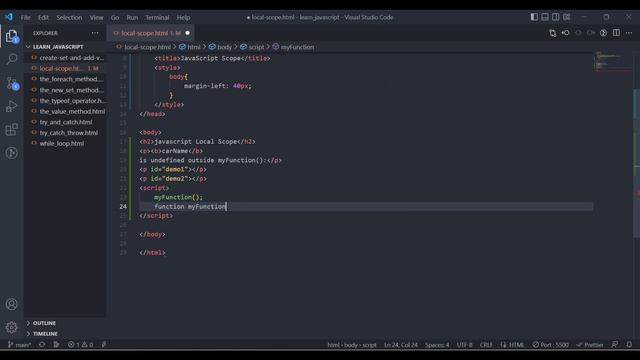Click the editor vertical scrollbar

pyautogui.click(x=636, y=163)
